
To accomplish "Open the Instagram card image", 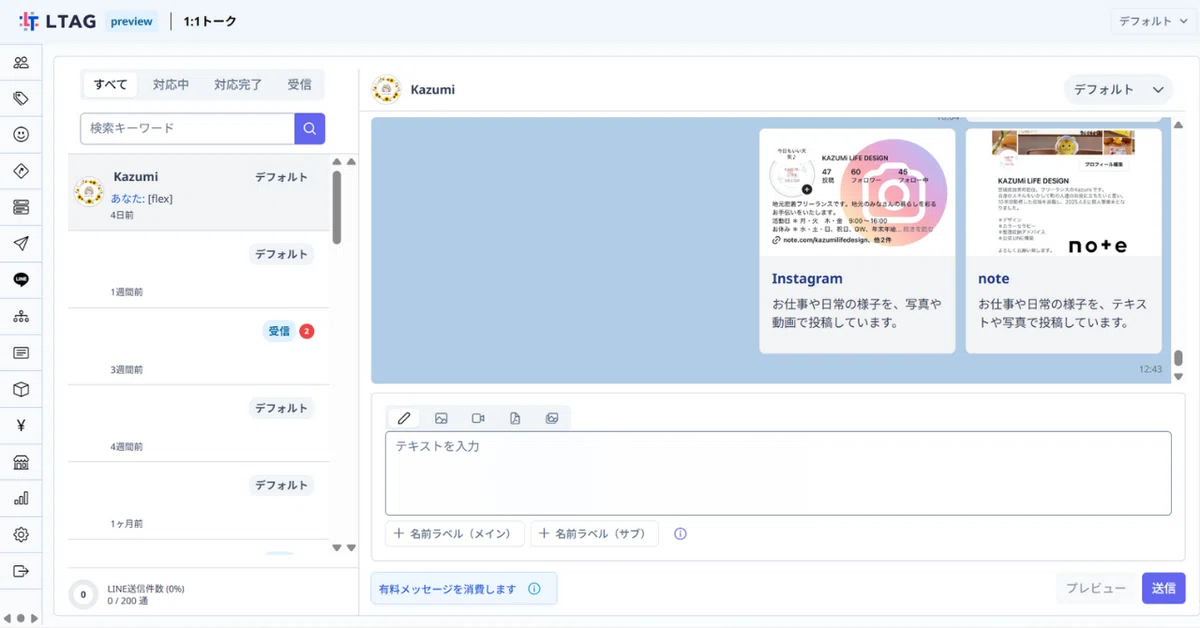I will (x=858, y=192).
